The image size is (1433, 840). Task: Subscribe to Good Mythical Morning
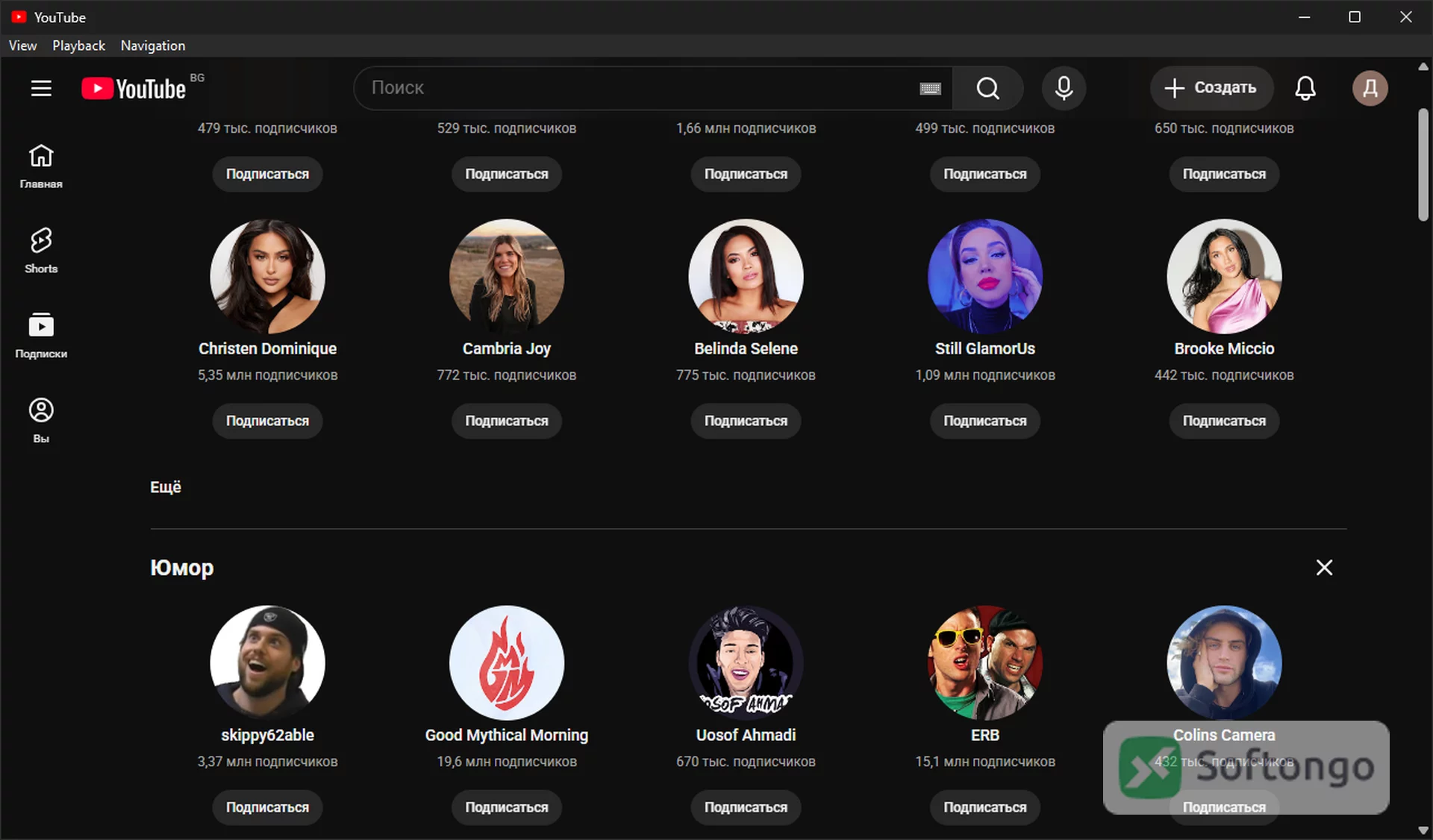507,807
